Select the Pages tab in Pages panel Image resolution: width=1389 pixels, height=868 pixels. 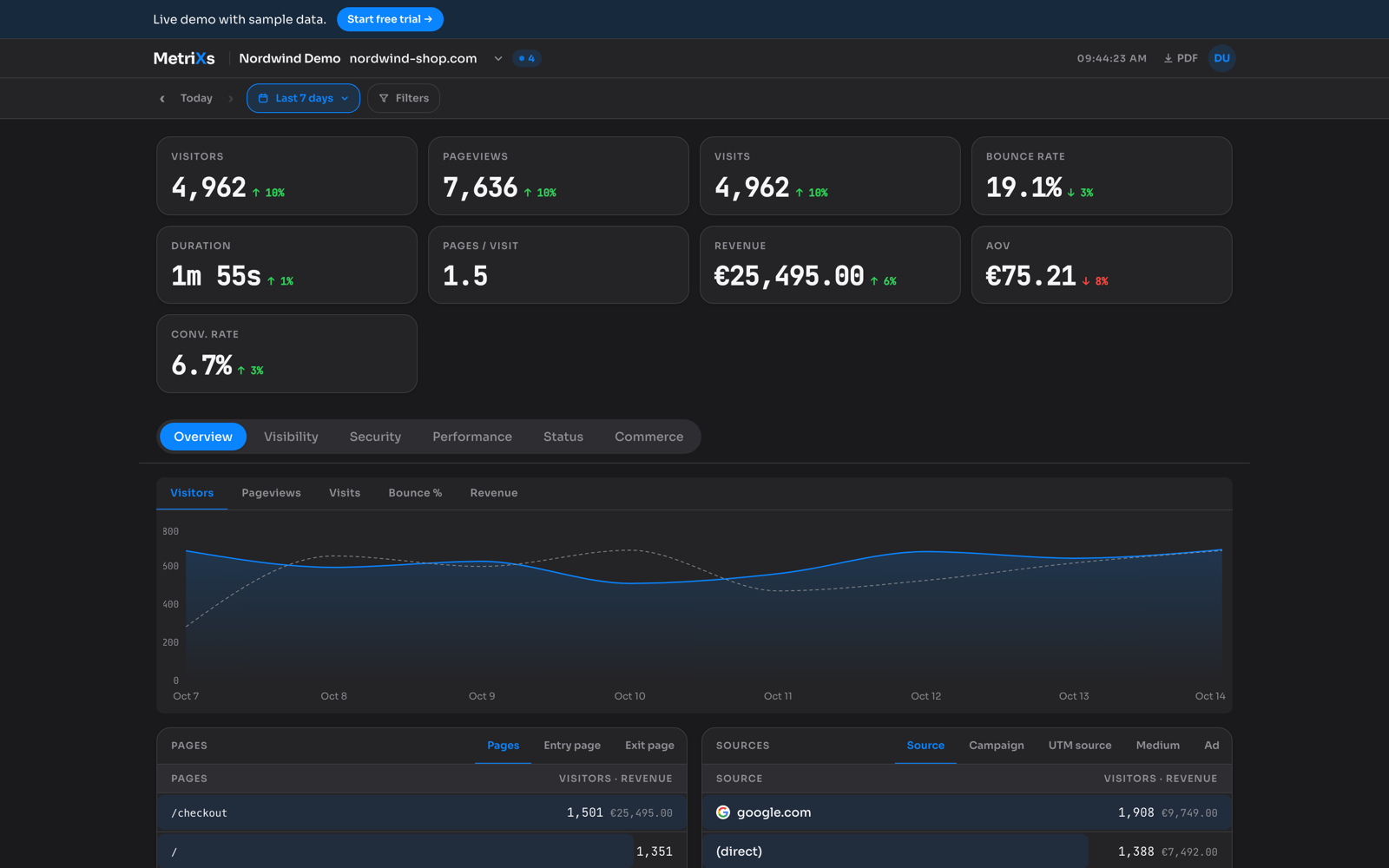coord(503,746)
